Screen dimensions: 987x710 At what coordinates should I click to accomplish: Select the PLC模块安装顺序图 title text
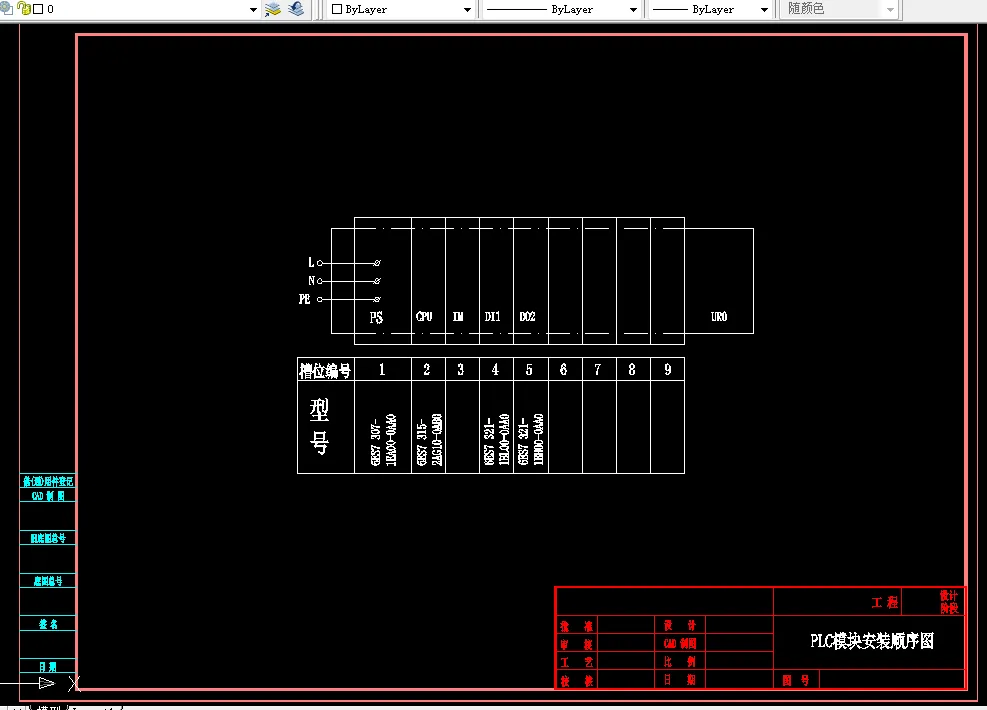(x=872, y=641)
